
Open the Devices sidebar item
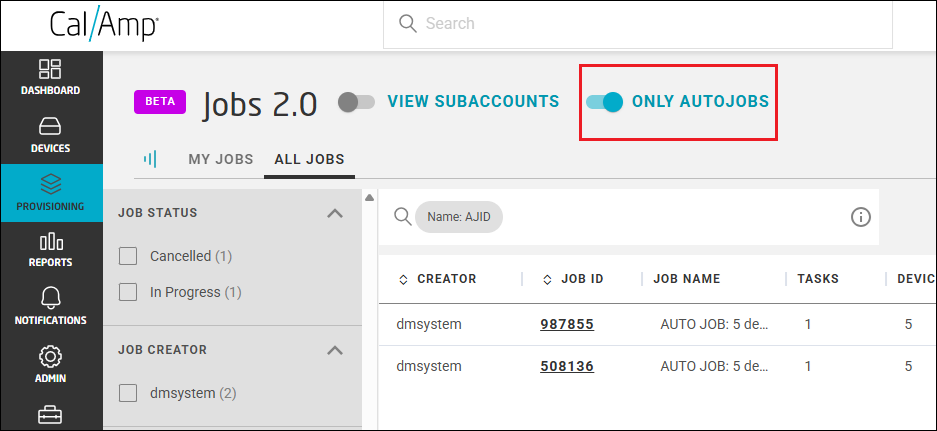pyautogui.click(x=51, y=136)
